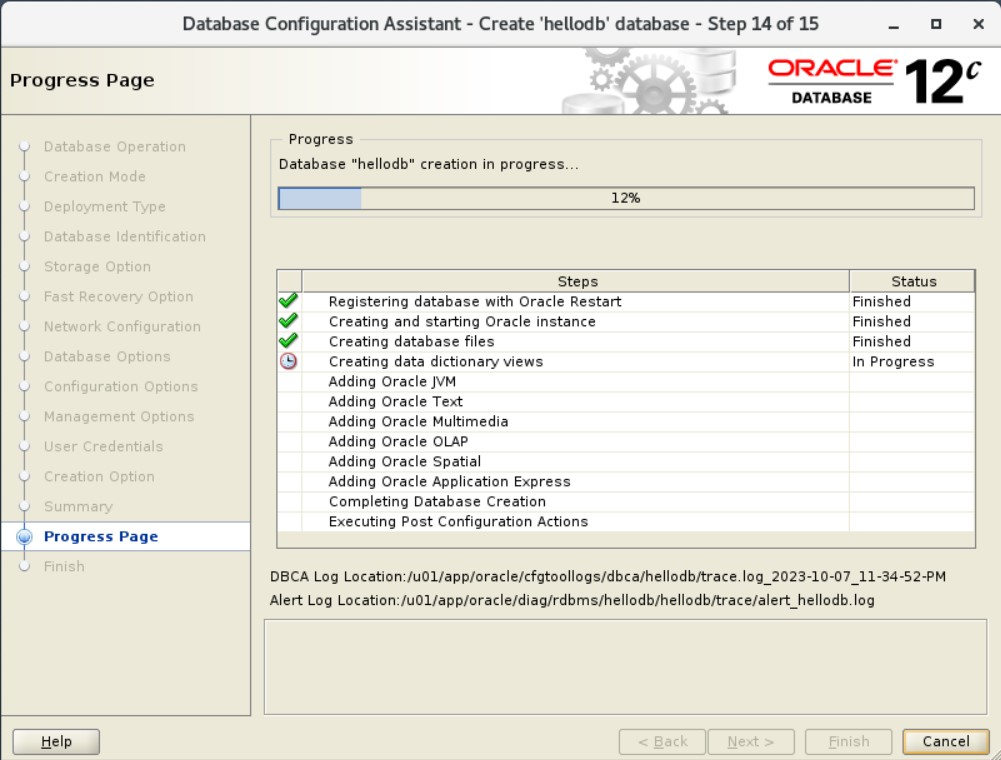Image resolution: width=1001 pixels, height=760 pixels.
Task: Select Finish step in sidebar
Action: (64, 566)
